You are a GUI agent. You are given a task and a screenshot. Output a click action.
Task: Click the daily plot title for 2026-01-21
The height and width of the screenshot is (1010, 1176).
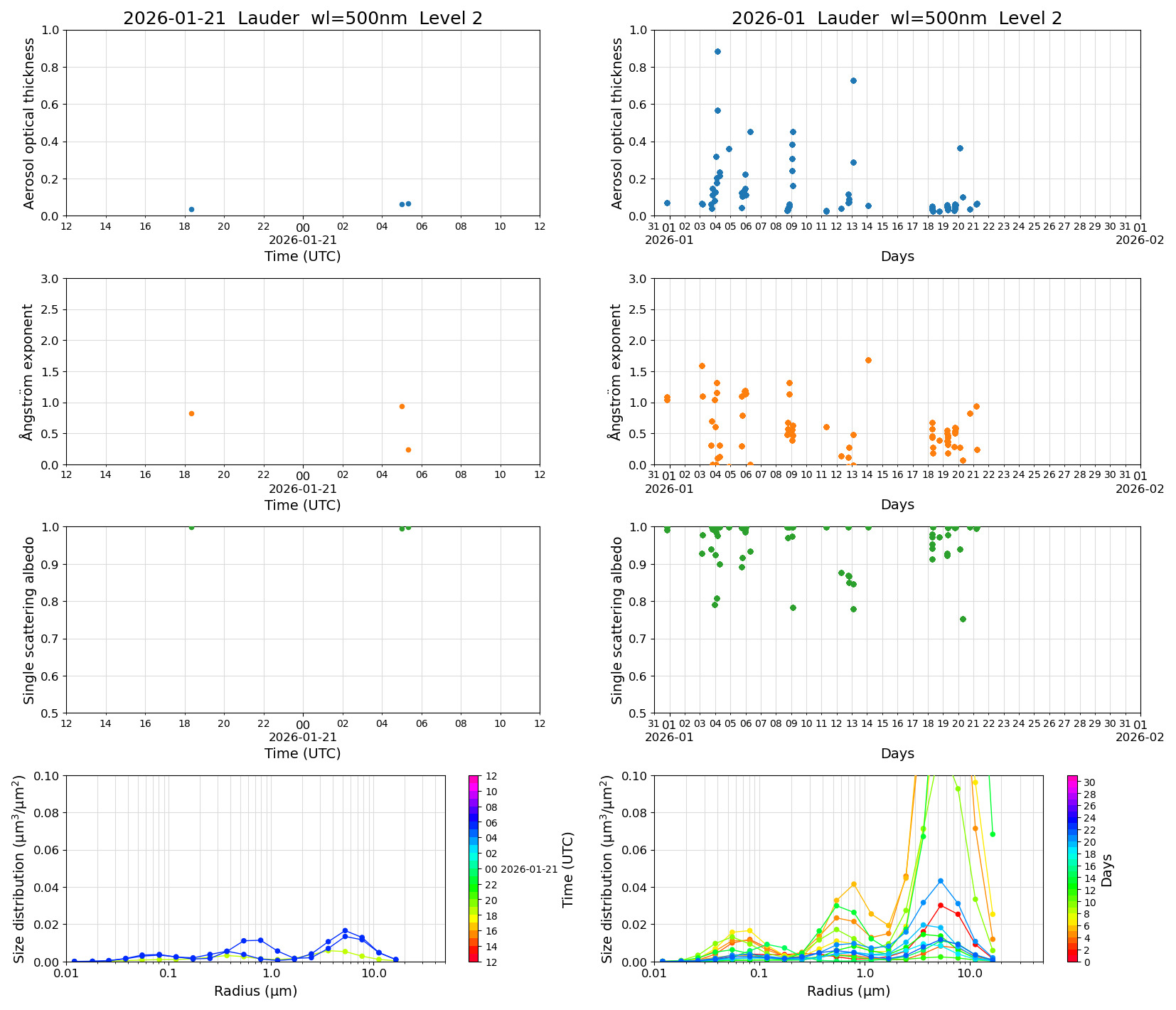pyautogui.click(x=302, y=18)
